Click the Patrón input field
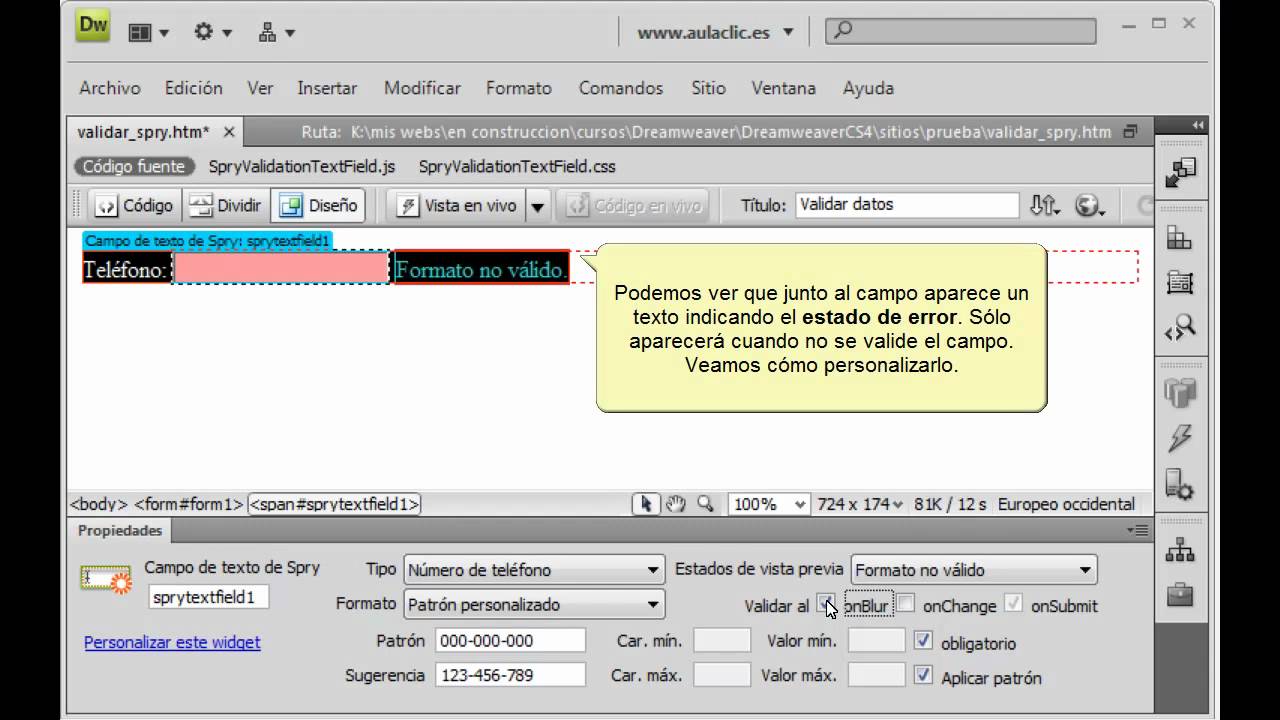The height and width of the screenshot is (720, 1280). [x=511, y=640]
